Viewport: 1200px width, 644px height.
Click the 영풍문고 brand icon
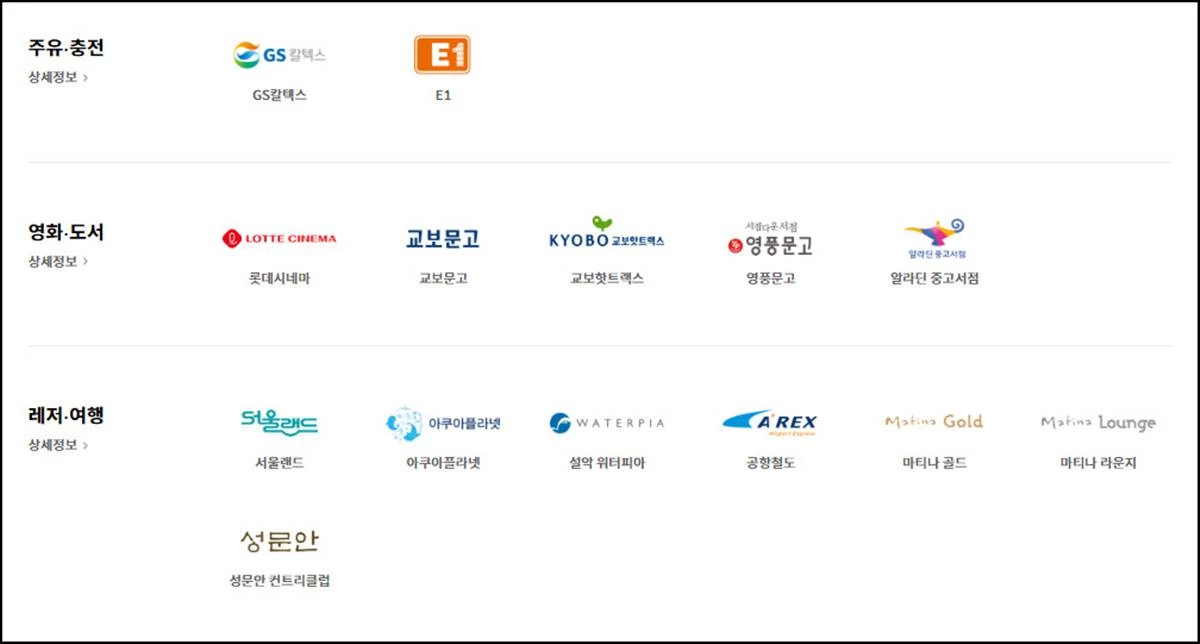[x=768, y=237]
